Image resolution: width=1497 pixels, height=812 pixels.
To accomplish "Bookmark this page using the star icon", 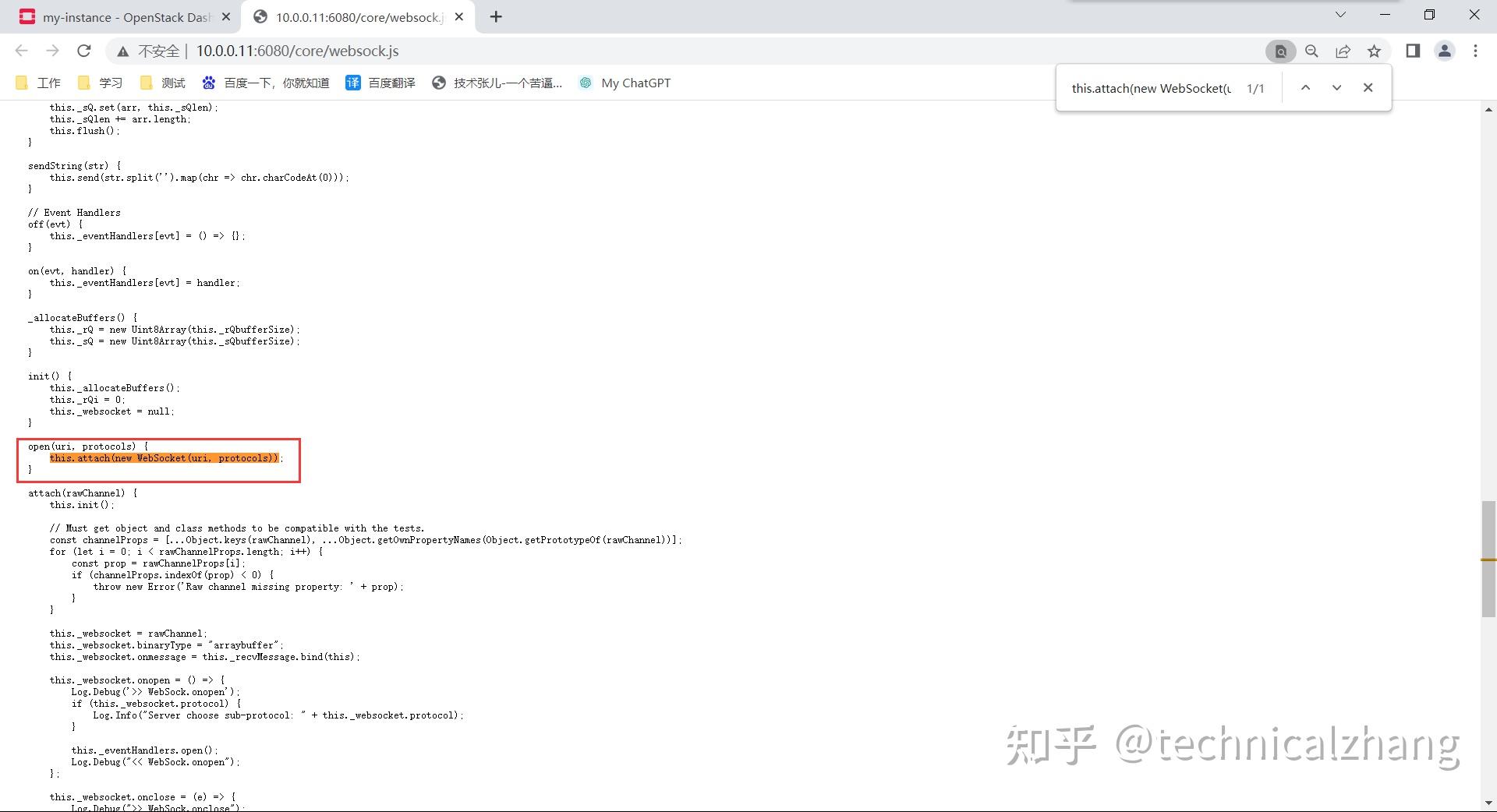I will point(1374,51).
